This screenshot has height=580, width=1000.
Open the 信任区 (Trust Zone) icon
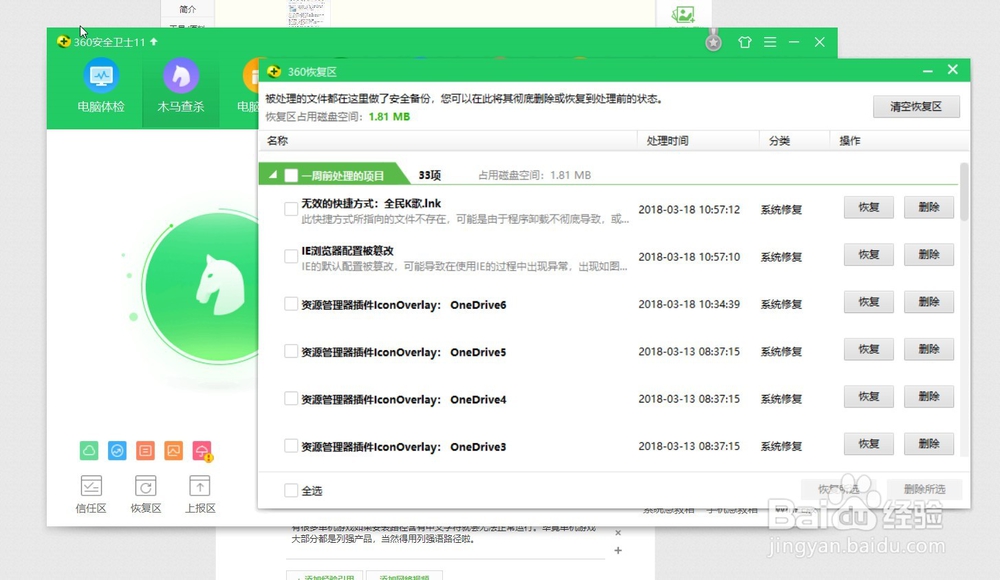point(90,492)
